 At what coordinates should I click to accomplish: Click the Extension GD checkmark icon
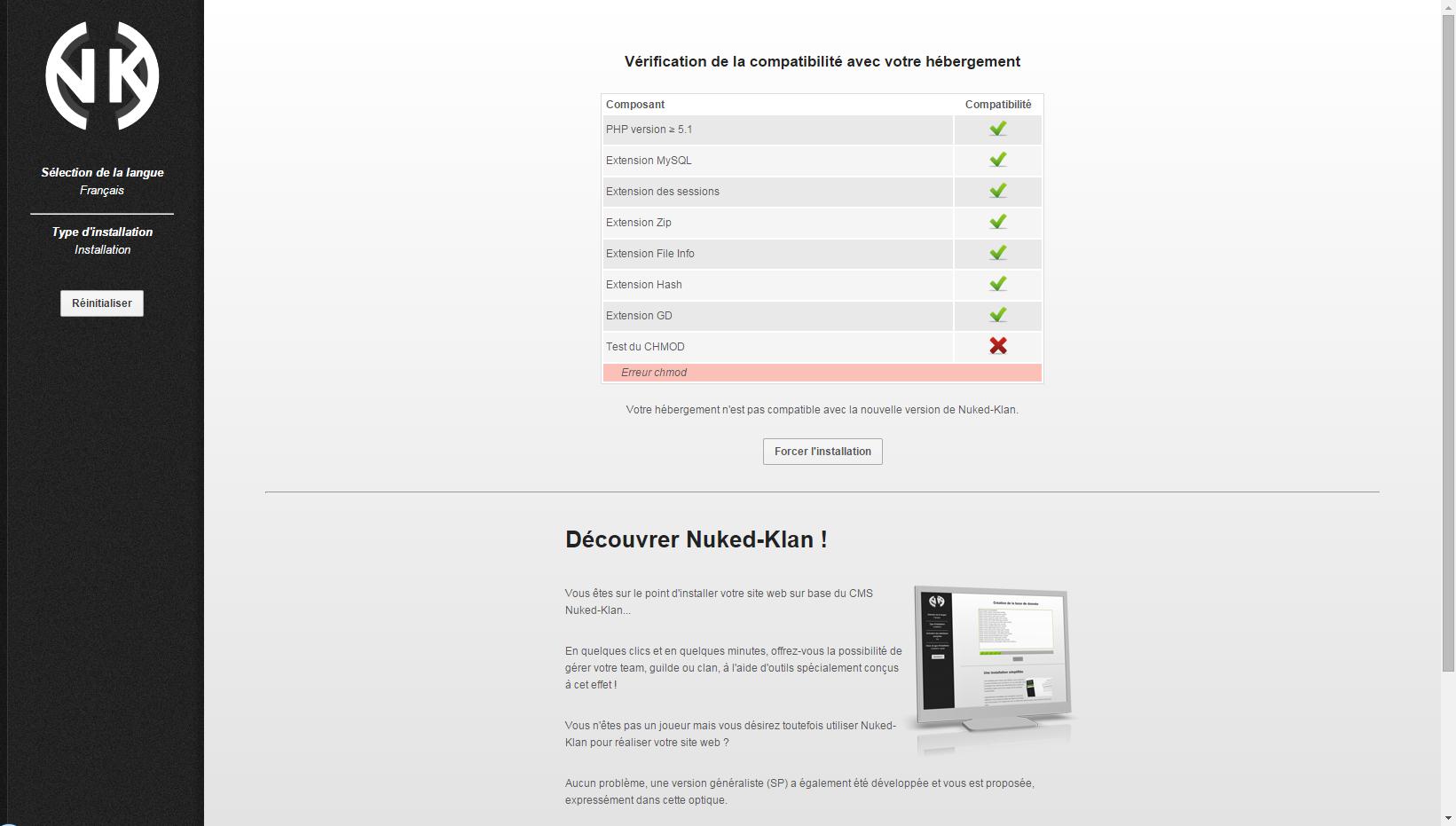pos(997,316)
